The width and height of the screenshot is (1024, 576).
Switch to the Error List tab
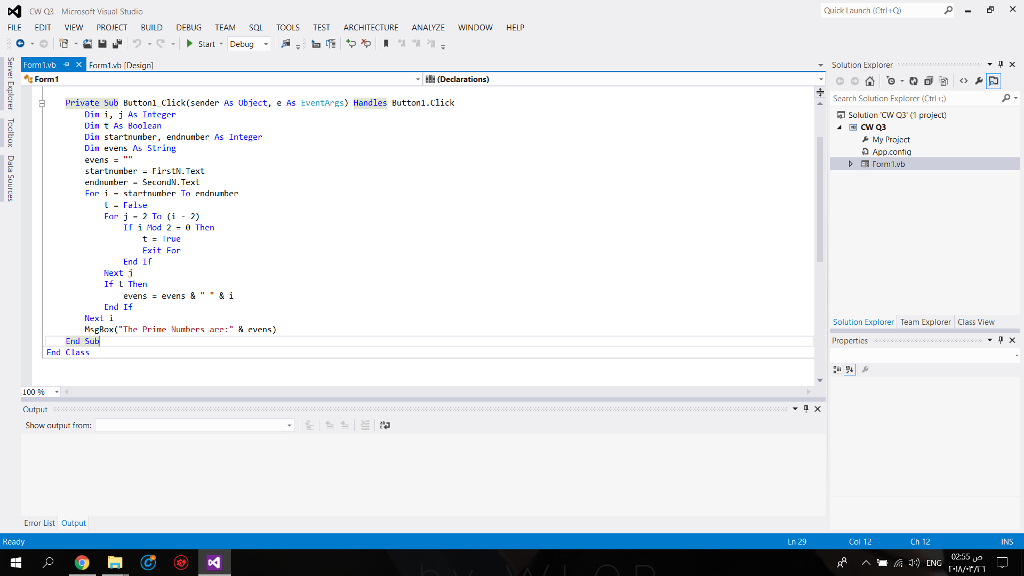coord(40,523)
